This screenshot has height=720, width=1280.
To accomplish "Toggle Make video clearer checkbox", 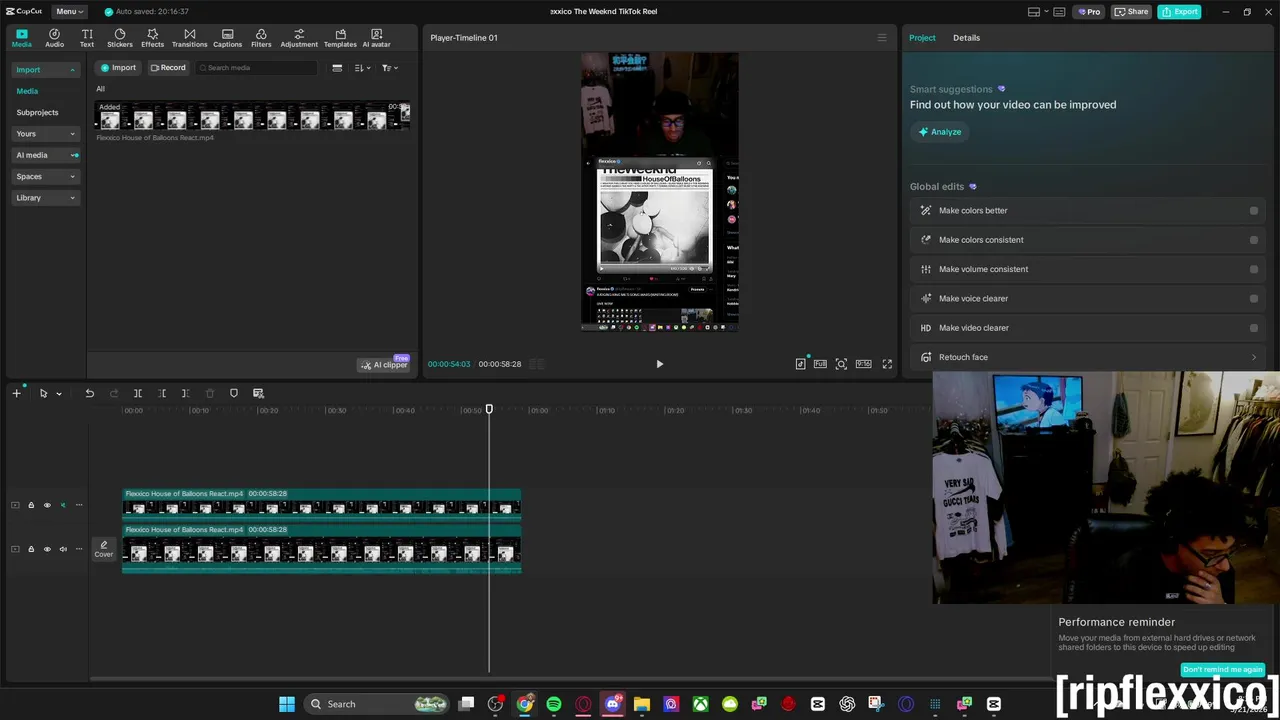I will point(1254,328).
